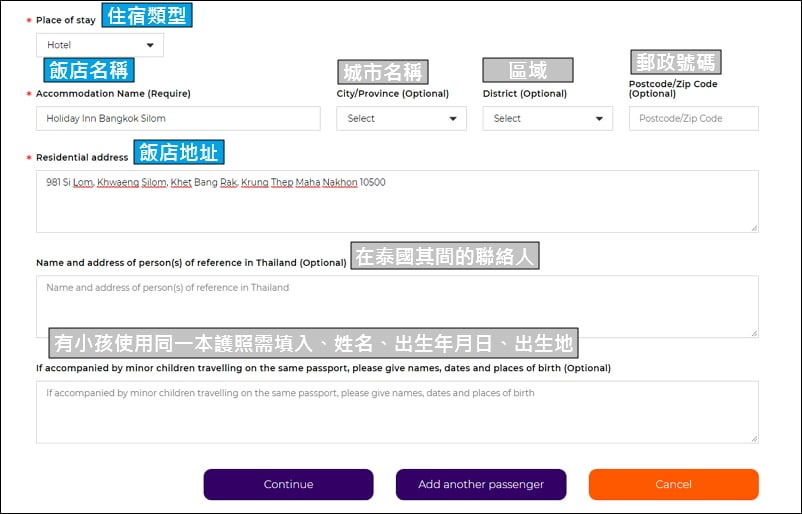The width and height of the screenshot is (802, 514).
Task: Click the Postcode/Zip Code input field
Action: point(694,119)
